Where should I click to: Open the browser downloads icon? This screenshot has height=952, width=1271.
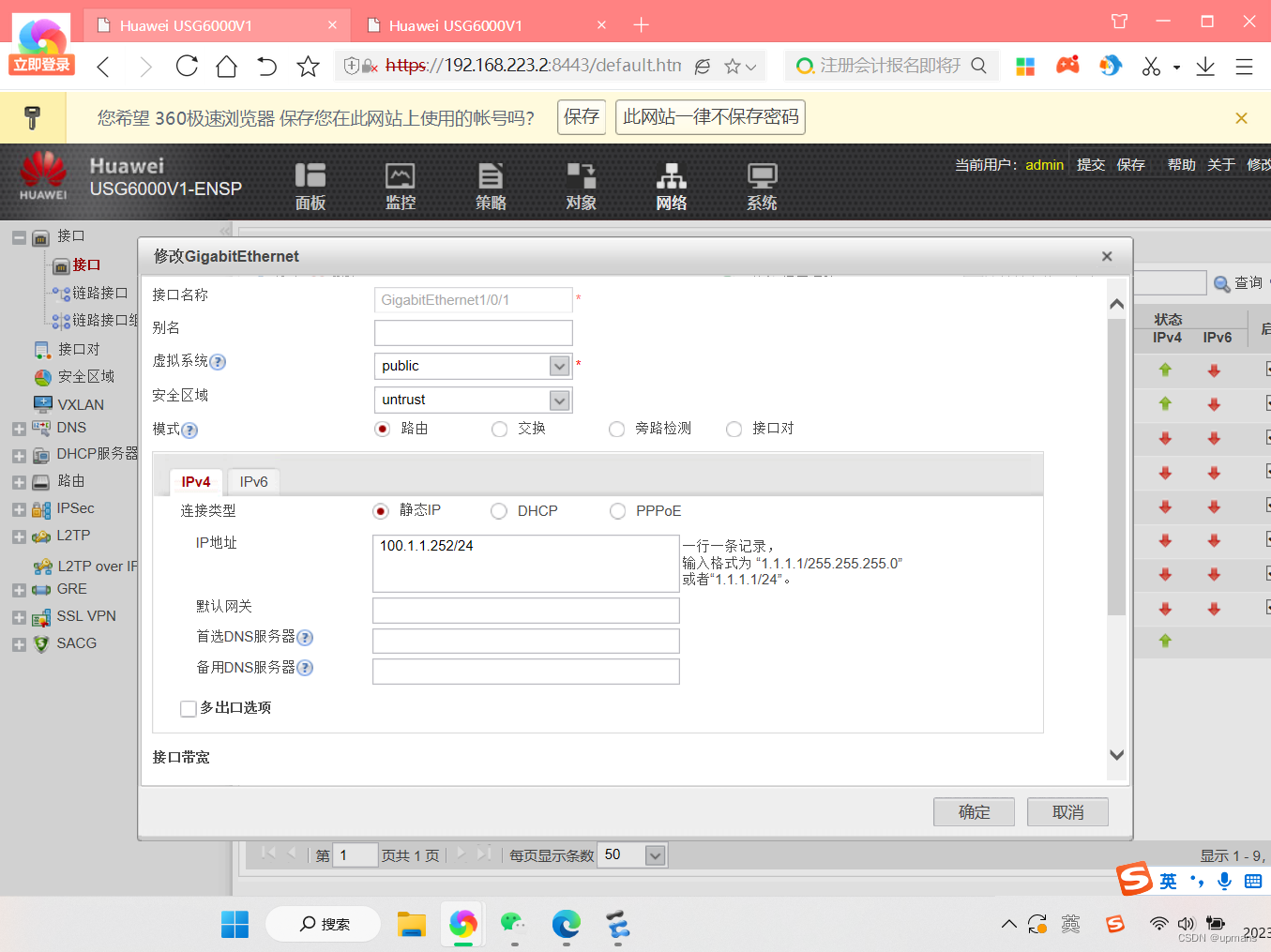point(1205,66)
